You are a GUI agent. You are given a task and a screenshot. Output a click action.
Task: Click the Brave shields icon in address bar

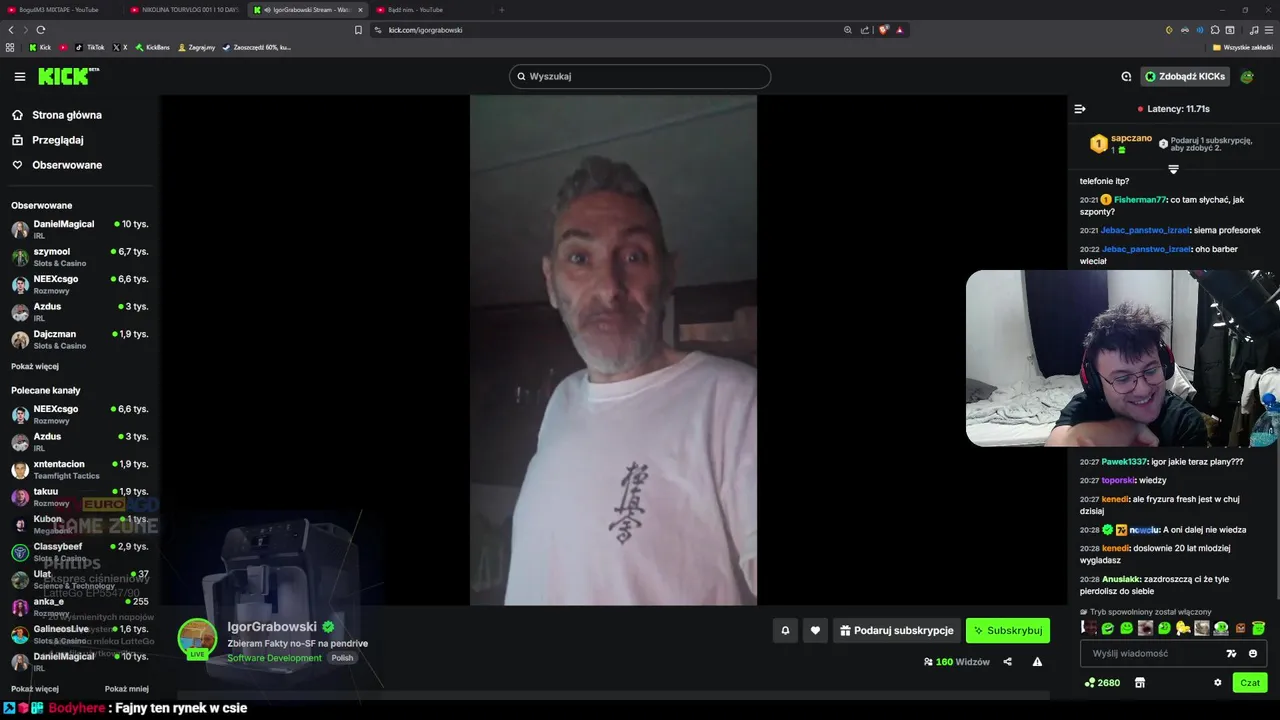tap(884, 30)
